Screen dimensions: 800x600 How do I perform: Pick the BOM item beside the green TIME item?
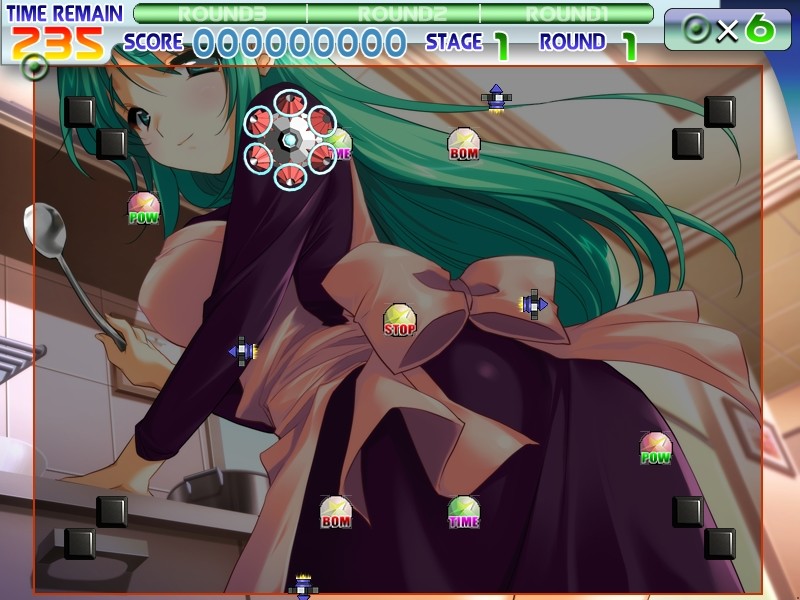point(336,512)
